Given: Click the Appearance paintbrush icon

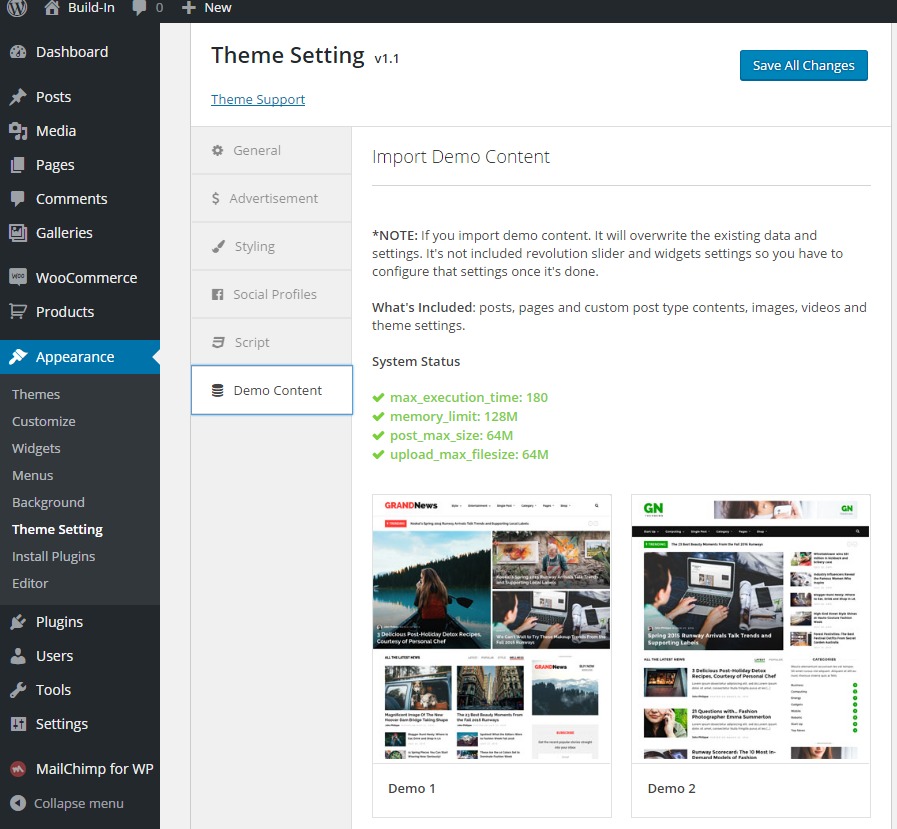Looking at the screenshot, I should pyautogui.click(x=18, y=356).
